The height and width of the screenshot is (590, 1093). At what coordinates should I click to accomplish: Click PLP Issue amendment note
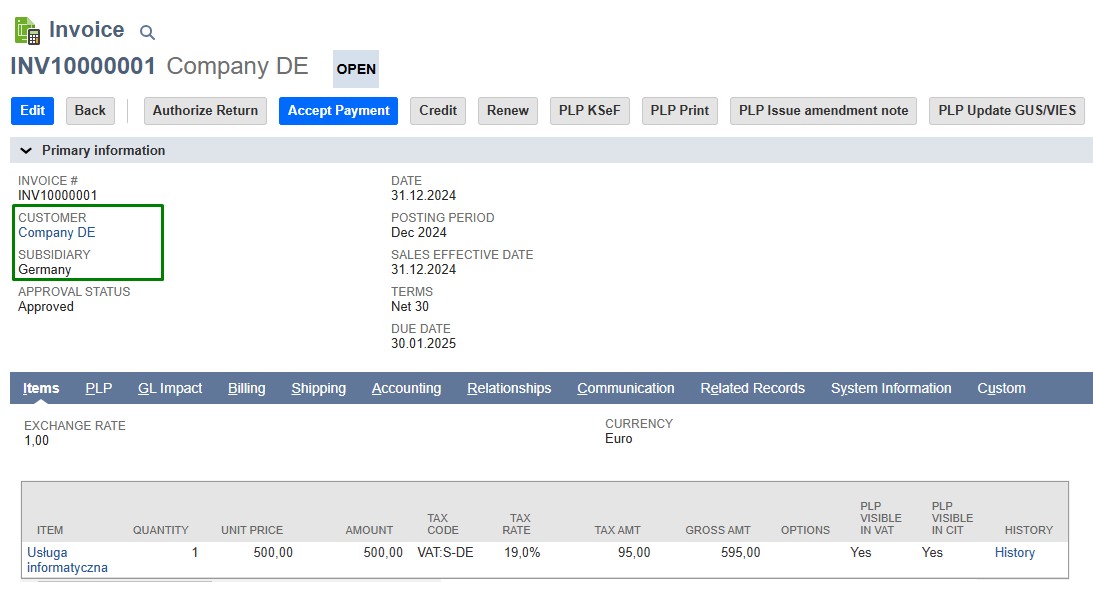click(x=824, y=111)
